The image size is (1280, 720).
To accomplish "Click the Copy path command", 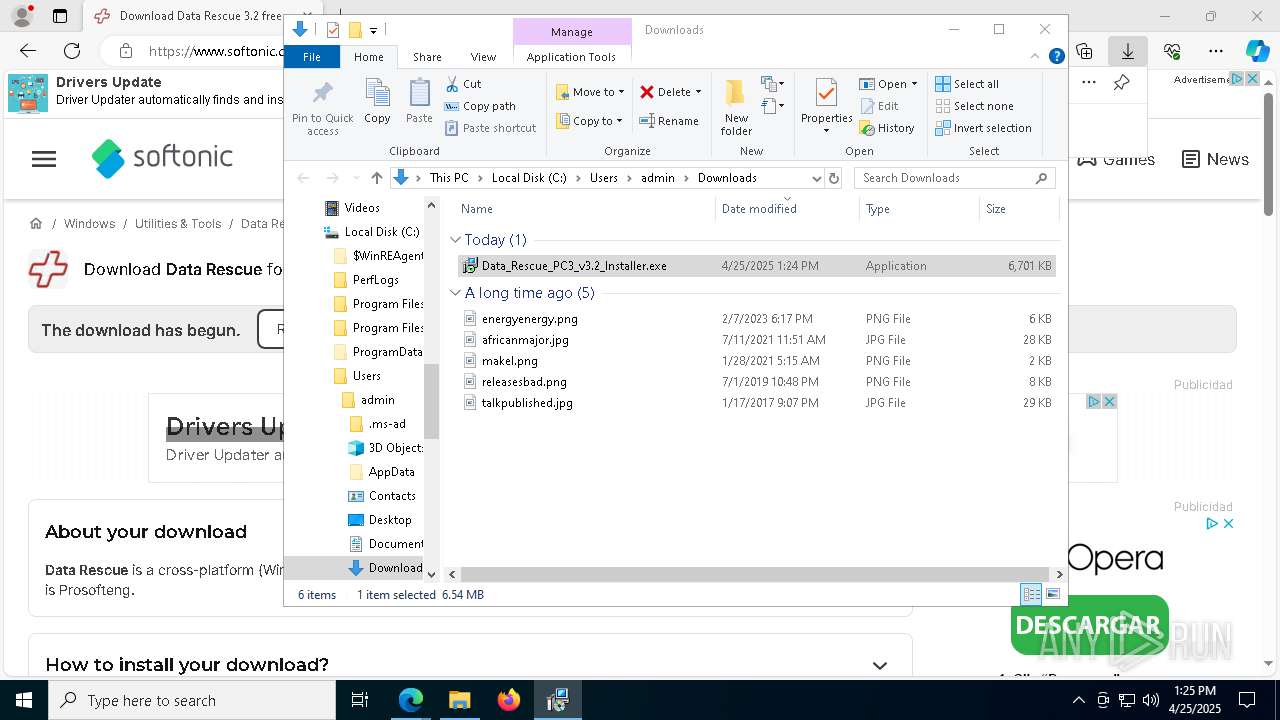I will coord(480,106).
